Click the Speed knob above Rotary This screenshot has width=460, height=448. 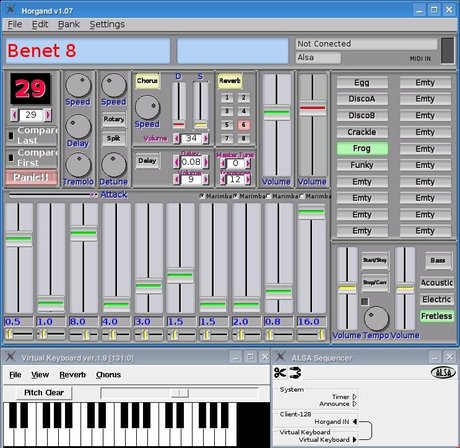pyautogui.click(x=114, y=85)
